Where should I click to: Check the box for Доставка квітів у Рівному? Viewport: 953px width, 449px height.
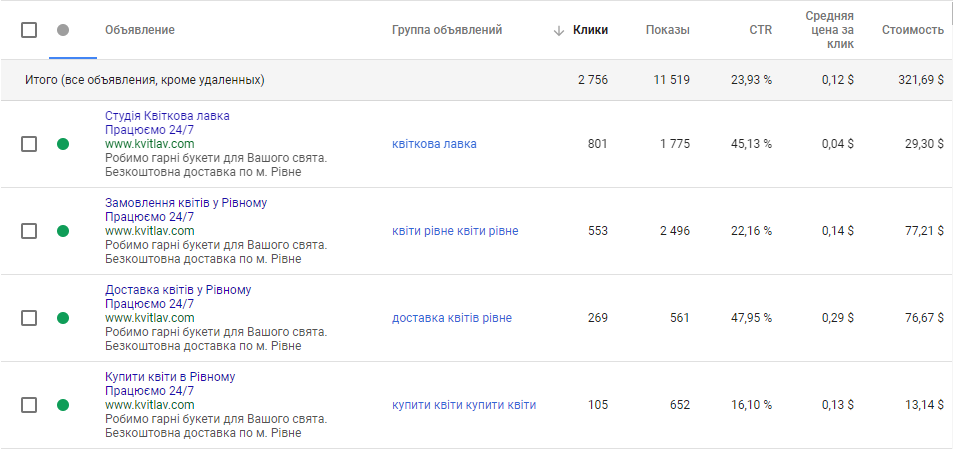pos(29,318)
